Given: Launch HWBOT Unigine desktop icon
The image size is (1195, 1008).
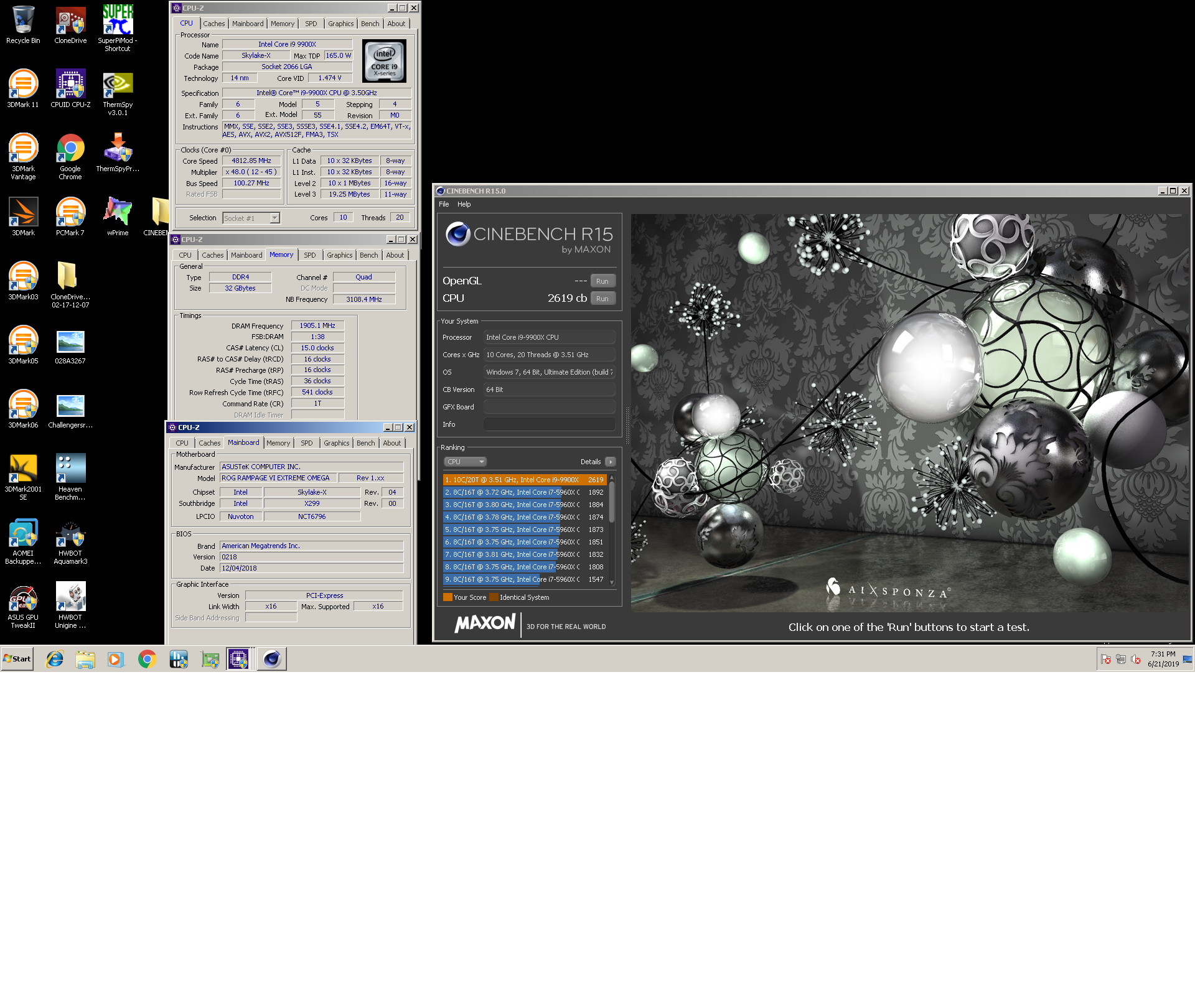Looking at the screenshot, I should [70, 605].
